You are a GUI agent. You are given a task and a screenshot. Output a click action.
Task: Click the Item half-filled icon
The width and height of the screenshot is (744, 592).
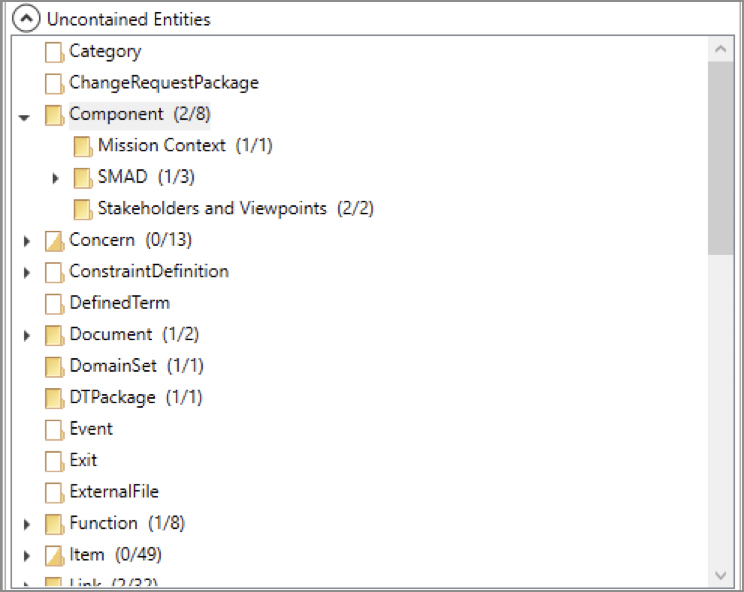54,555
